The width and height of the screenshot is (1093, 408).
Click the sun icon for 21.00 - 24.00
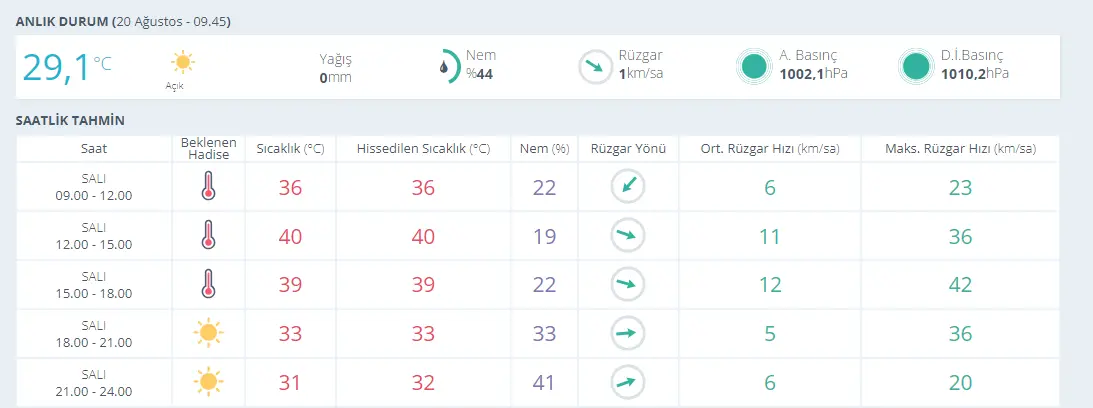pyautogui.click(x=207, y=381)
